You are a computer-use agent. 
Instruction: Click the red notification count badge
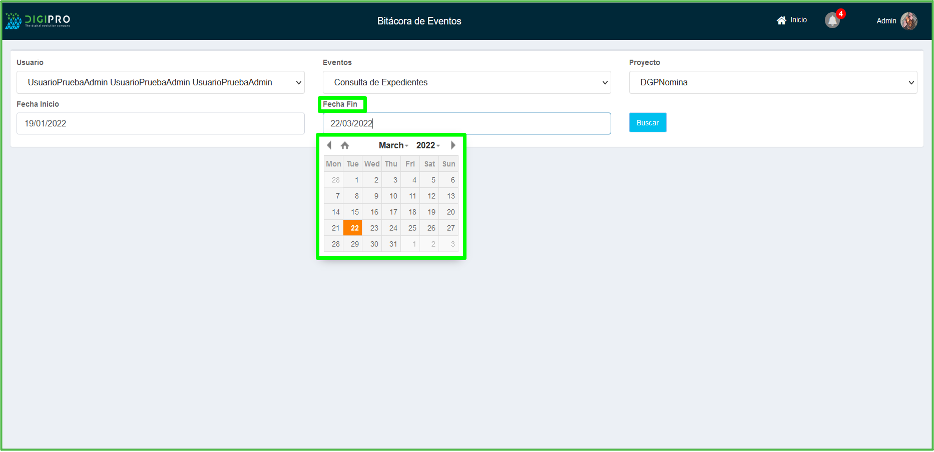(841, 14)
